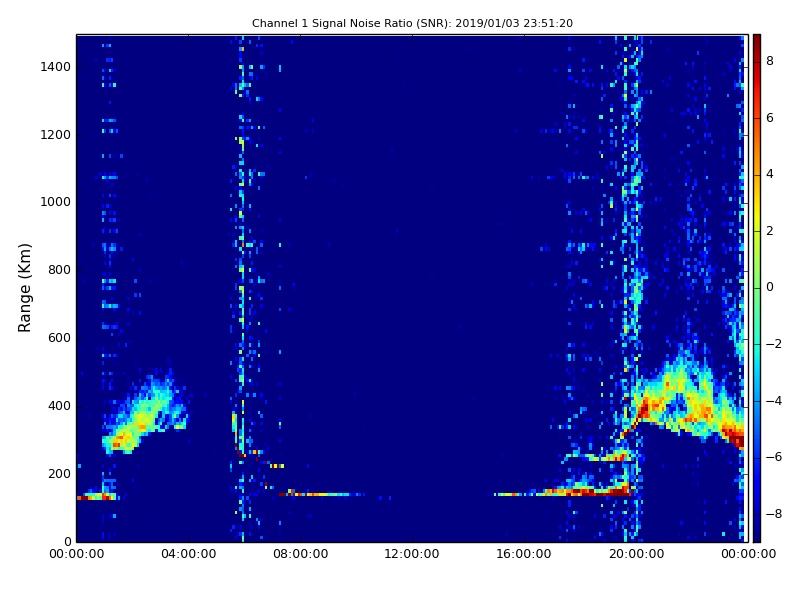Click the 0 range tick label on y-axis
Screen dimensions: 800x600
pyautogui.click(x=67, y=541)
